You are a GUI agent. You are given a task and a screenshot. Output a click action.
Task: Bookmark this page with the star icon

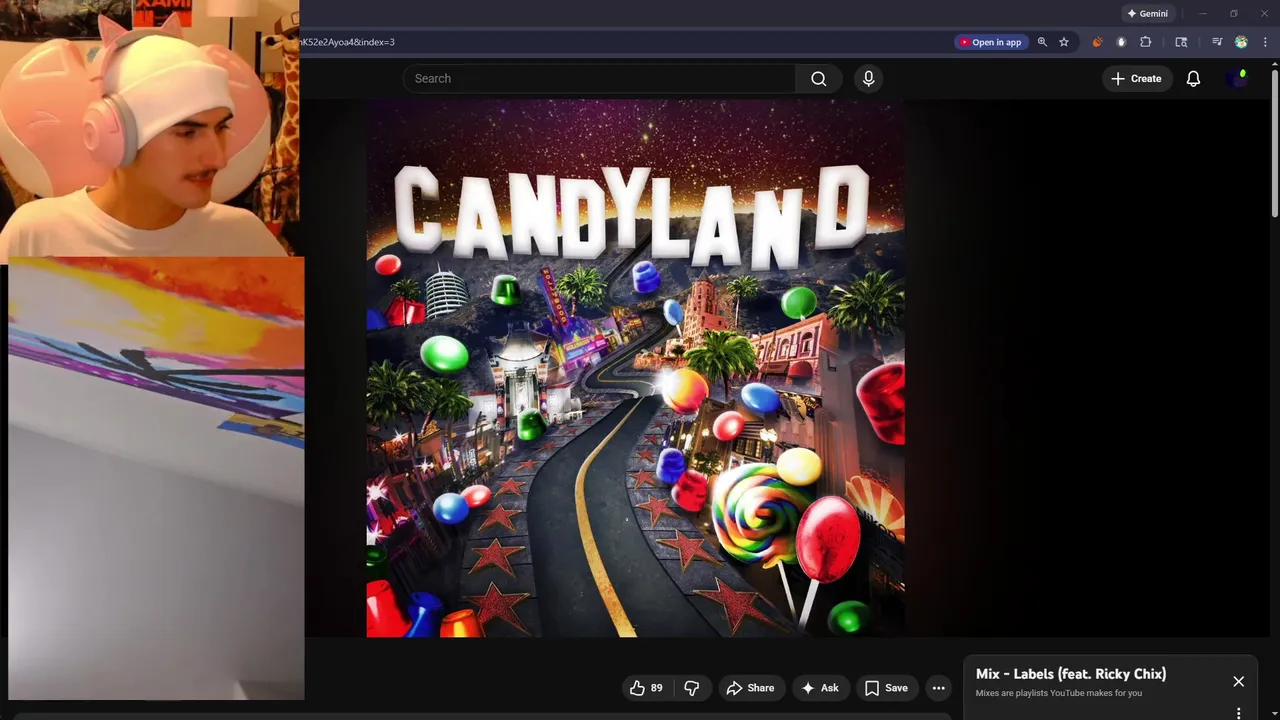(1064, 42)
